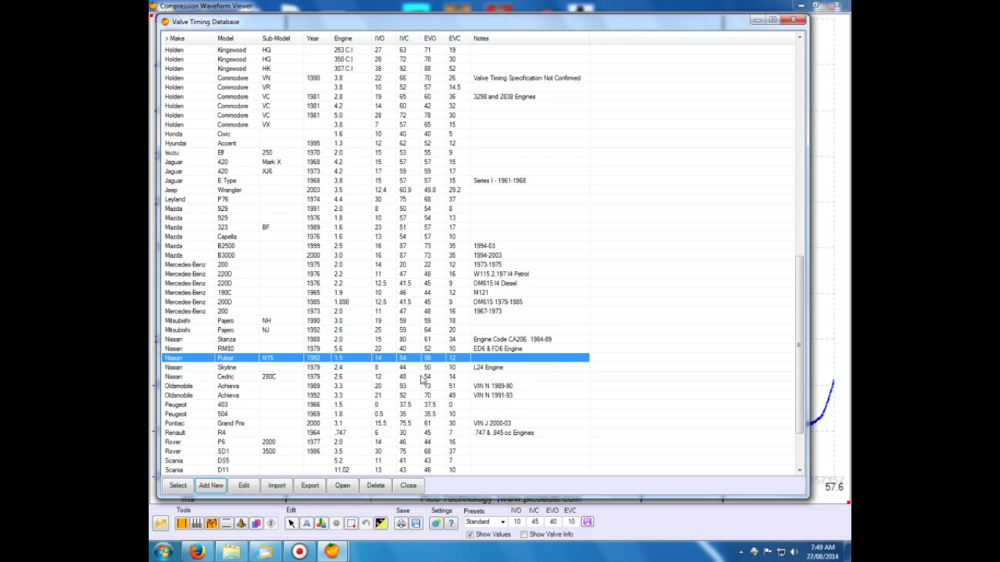Screen dimensions: 1000x562
Task: Toggle the Show Values checkbox
Action: (471, 535)
